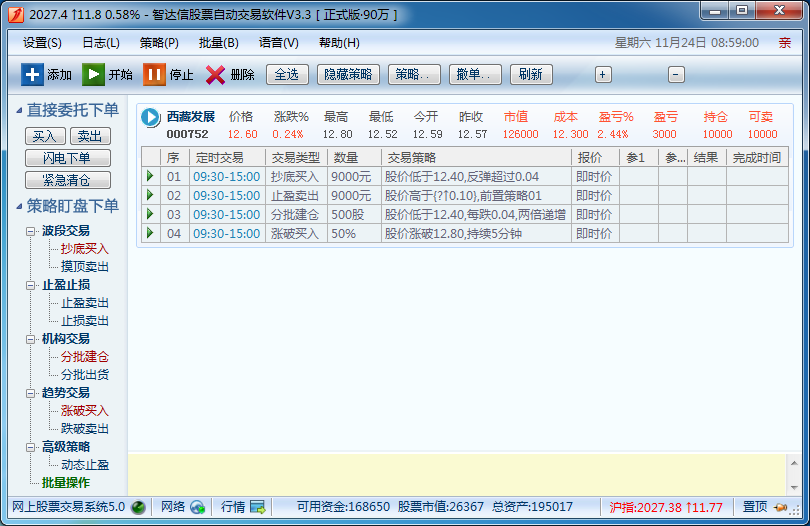
Task: Collapse the 高级策略 tree node
Action: pyautogui.click(x=30, y=447)
